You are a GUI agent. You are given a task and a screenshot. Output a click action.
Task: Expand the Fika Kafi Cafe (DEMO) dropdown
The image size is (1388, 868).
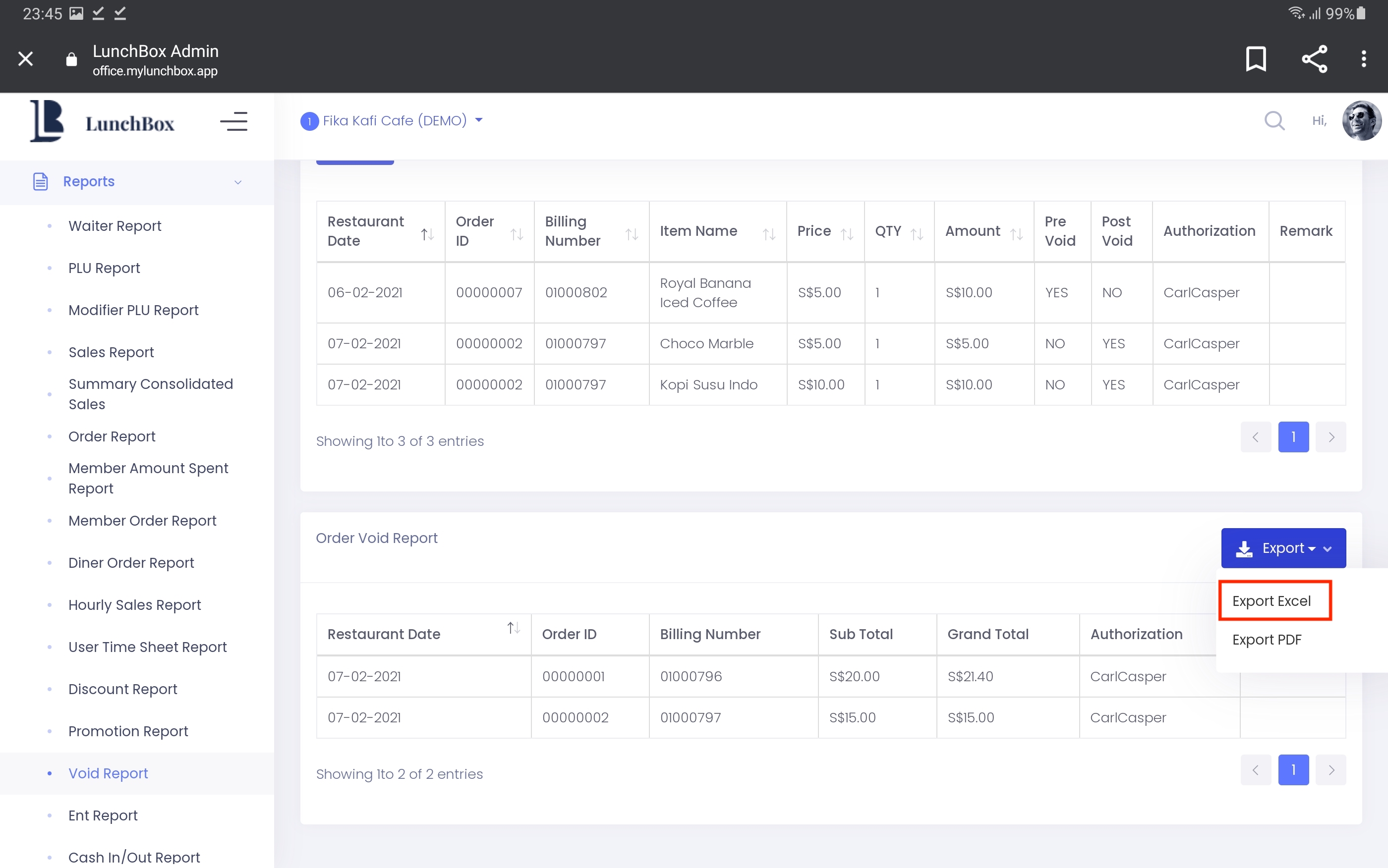pyautogui.click(x=392, y=120)
